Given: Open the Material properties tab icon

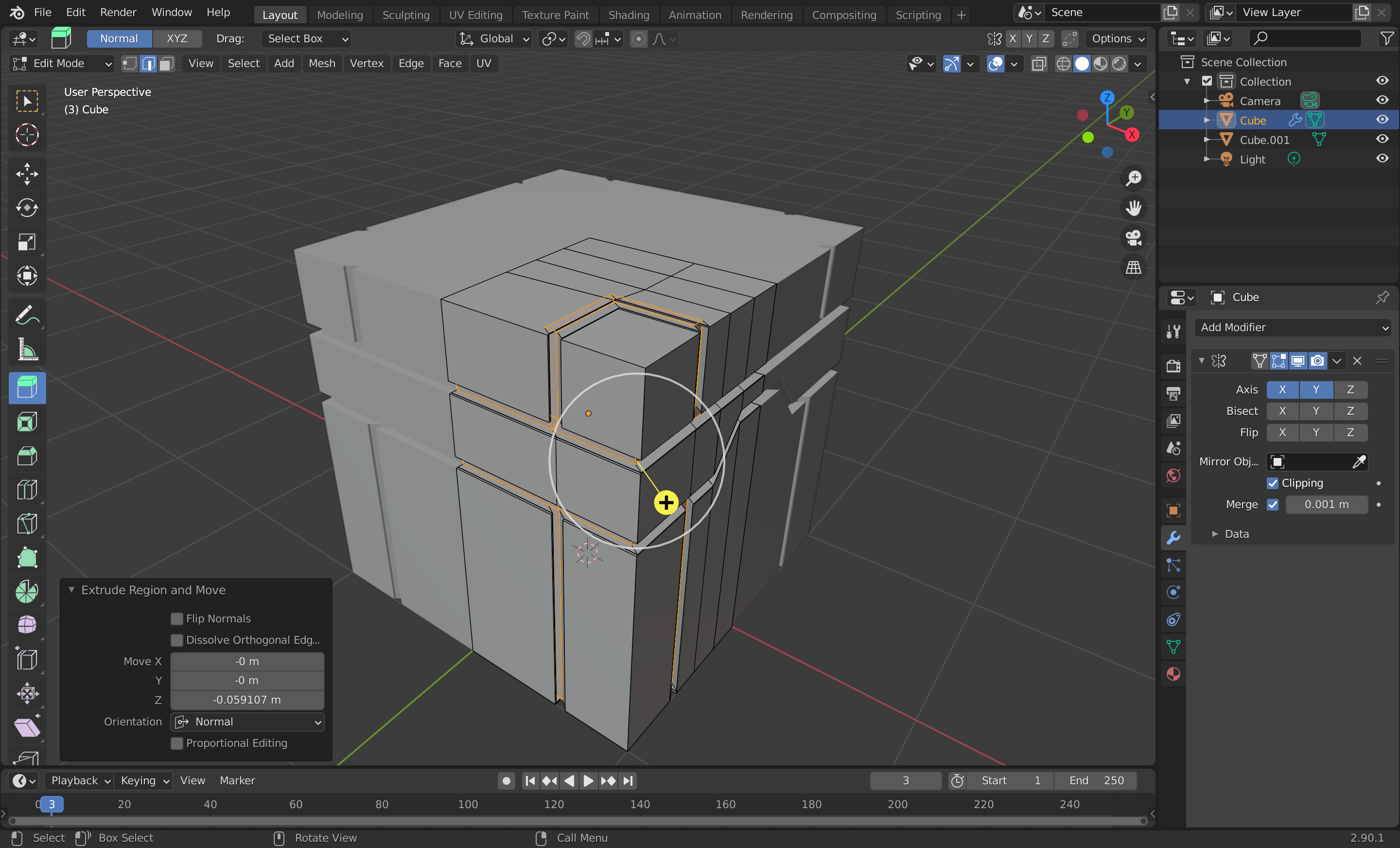Looking at the screenshot, I should pos(1173,674).
